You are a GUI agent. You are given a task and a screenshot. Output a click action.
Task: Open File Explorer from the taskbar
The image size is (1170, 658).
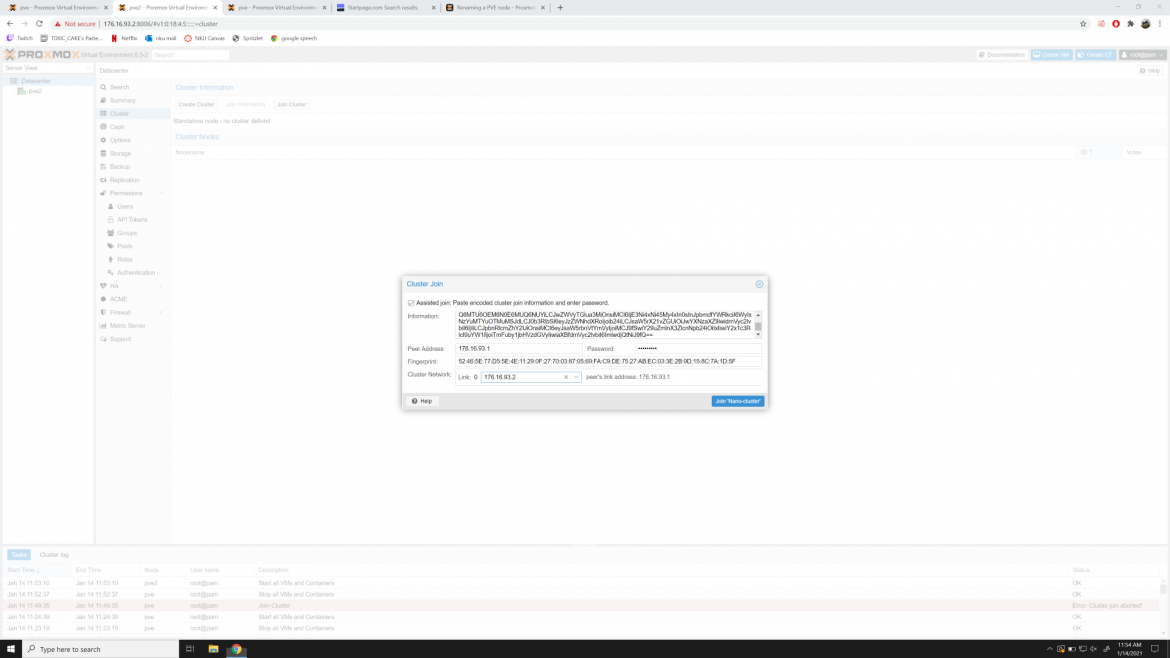pyautogui.click(x=213, y=649)
